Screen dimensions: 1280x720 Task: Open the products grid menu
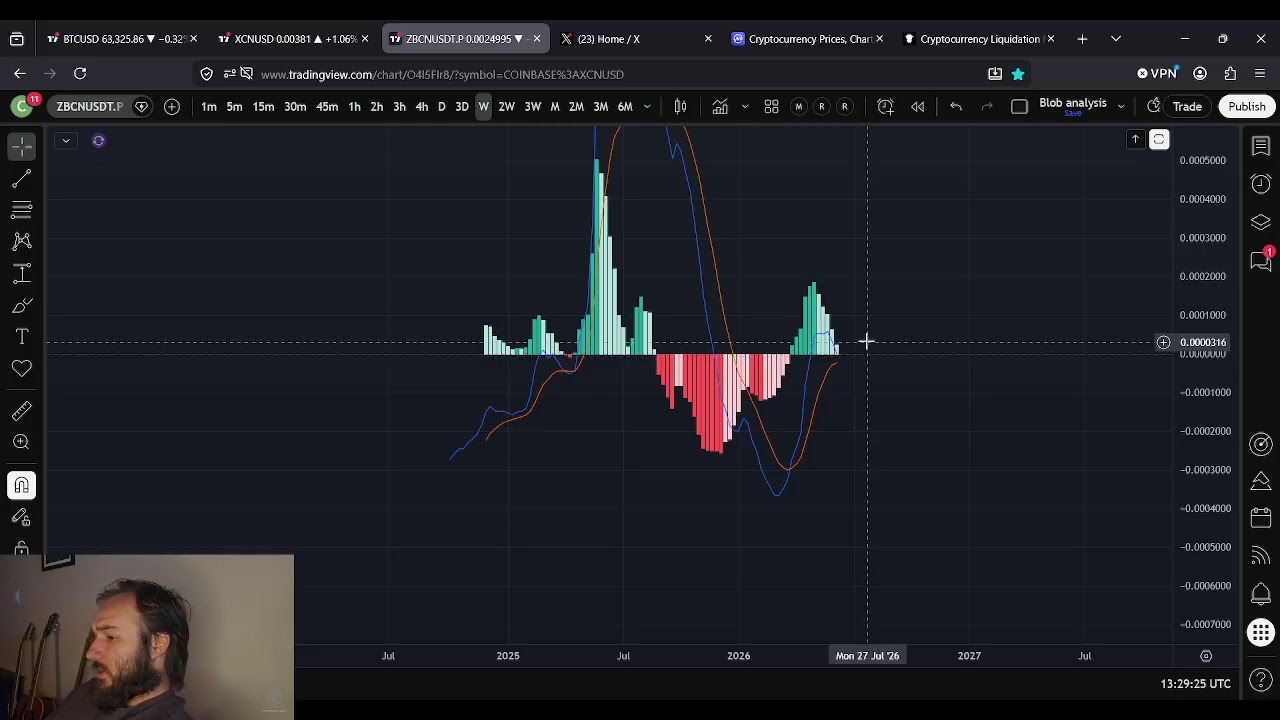click(x=1261, y=633)
